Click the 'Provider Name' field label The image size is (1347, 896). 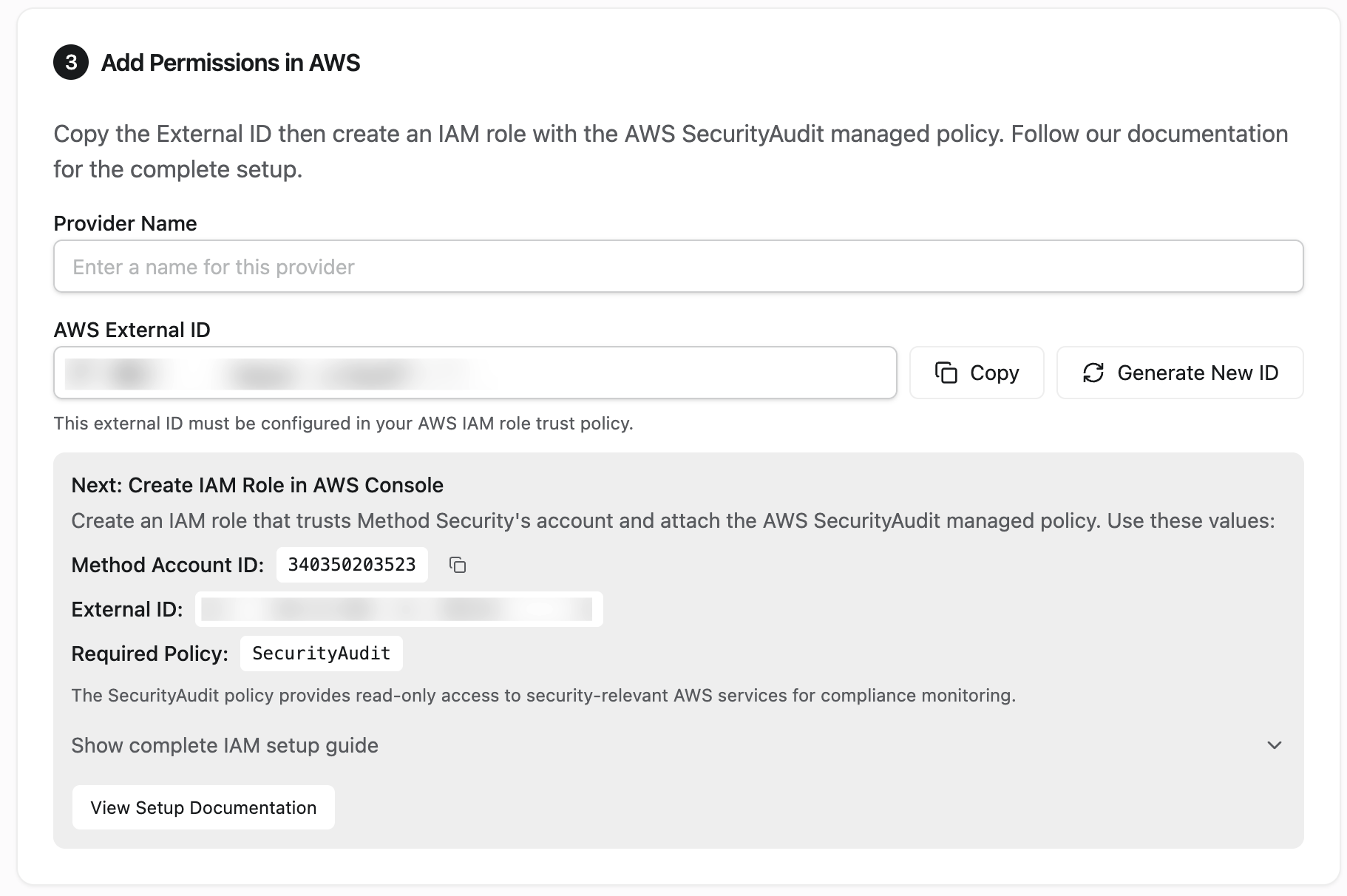pos(125,223)
